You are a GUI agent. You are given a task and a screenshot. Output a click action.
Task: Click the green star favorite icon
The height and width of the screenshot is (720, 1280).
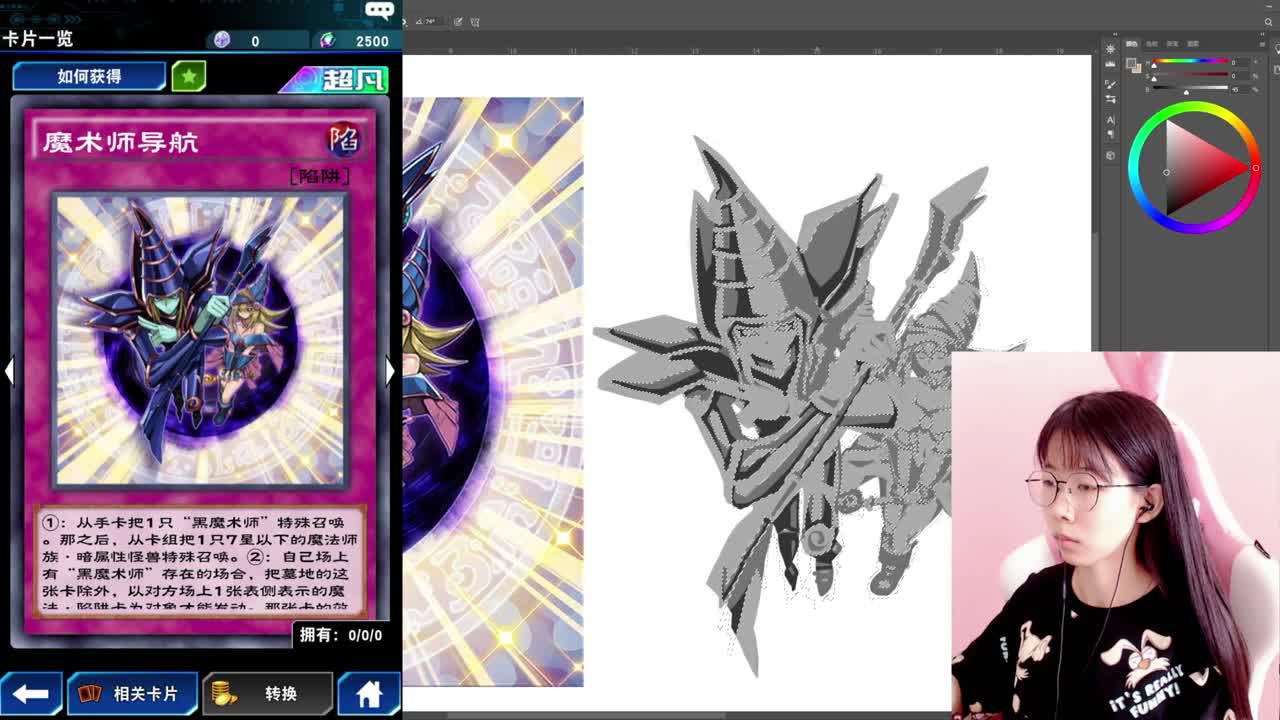(188, 76)
